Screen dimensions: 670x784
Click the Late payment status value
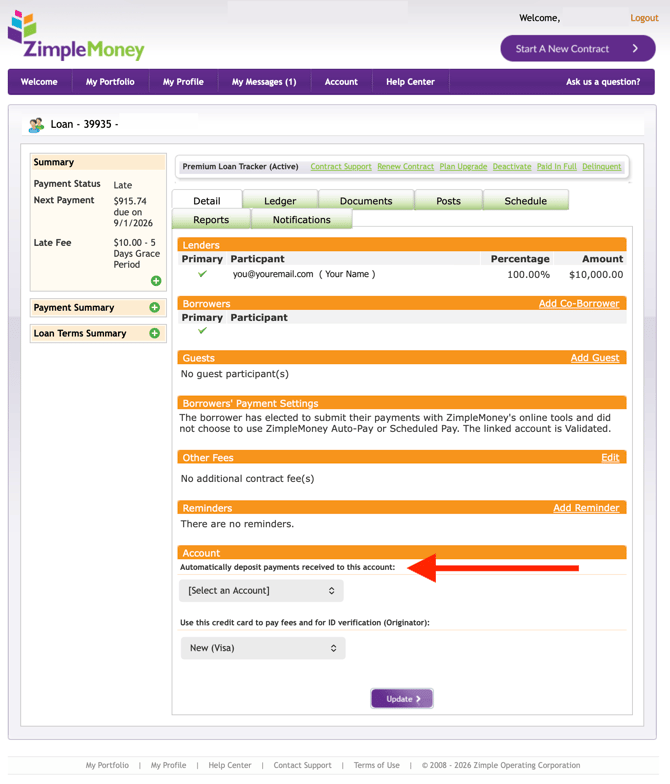click(122, 185)
